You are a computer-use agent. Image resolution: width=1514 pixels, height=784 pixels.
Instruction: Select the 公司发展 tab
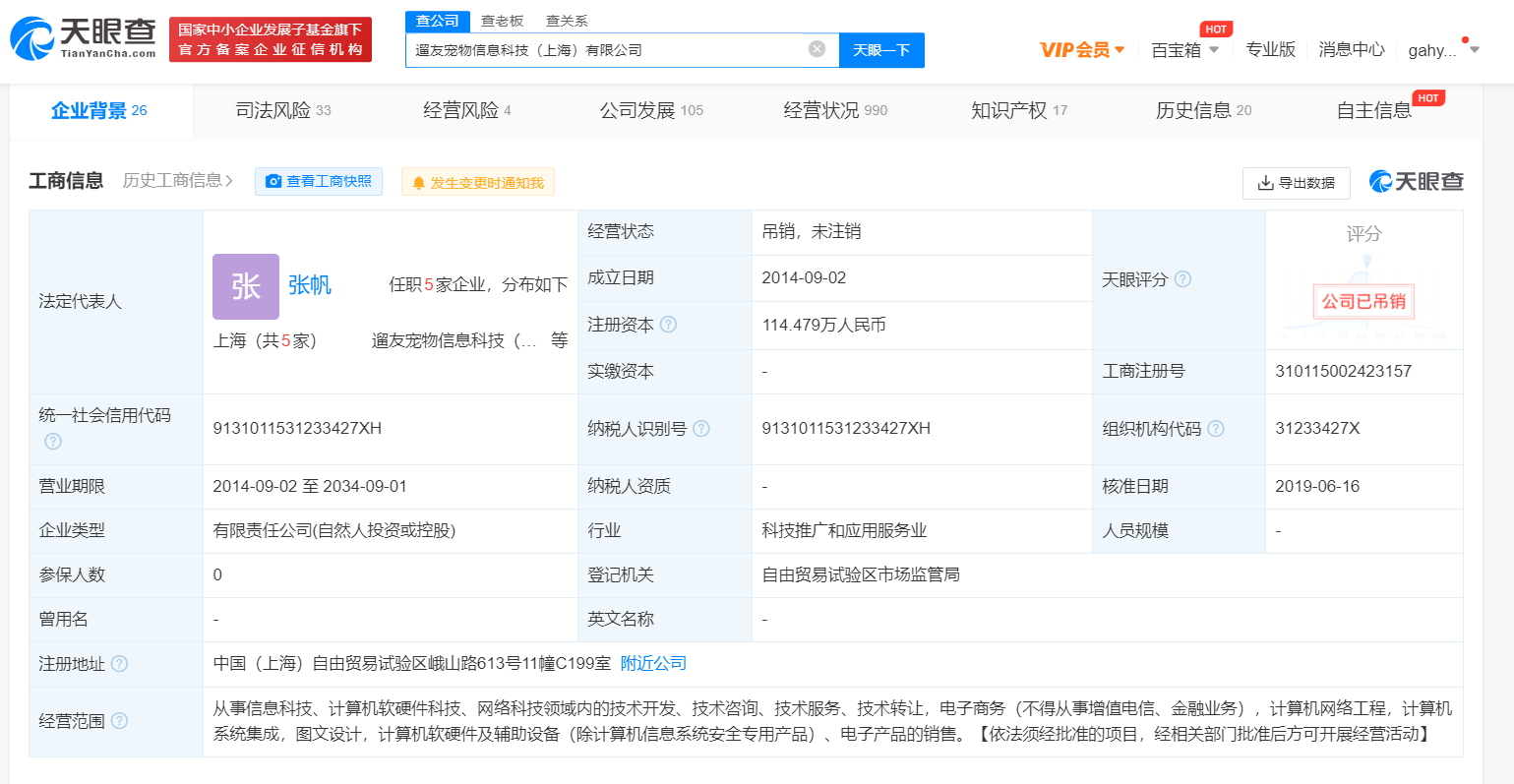[x=652, y=110]
